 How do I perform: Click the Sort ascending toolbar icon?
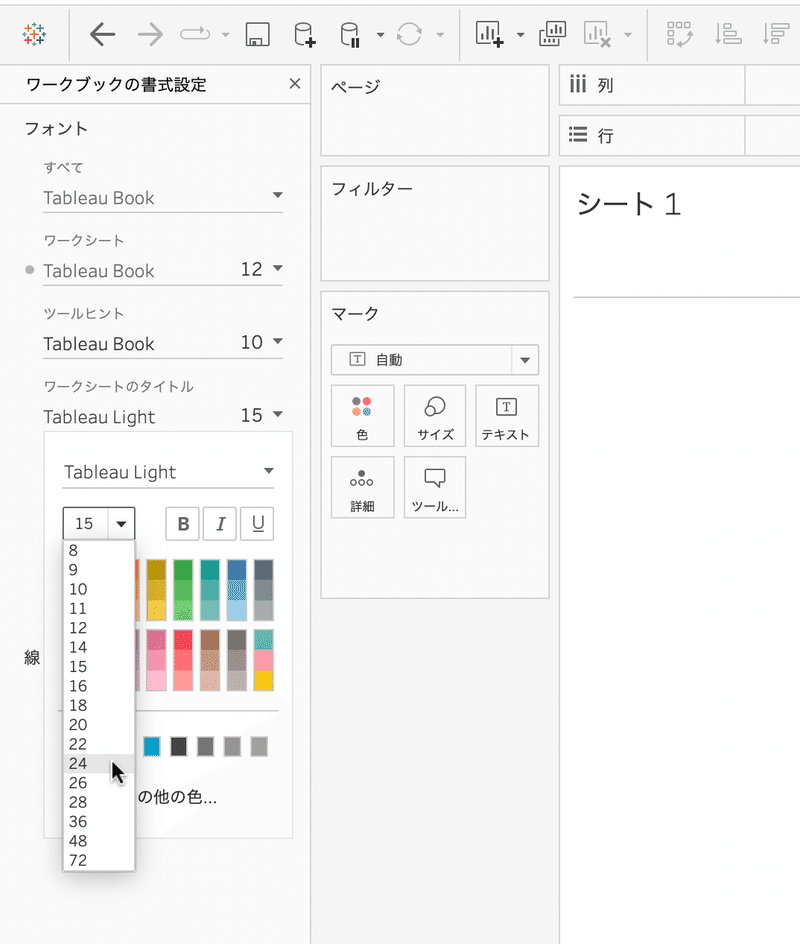pyautogui.click(x=728, y=34)
